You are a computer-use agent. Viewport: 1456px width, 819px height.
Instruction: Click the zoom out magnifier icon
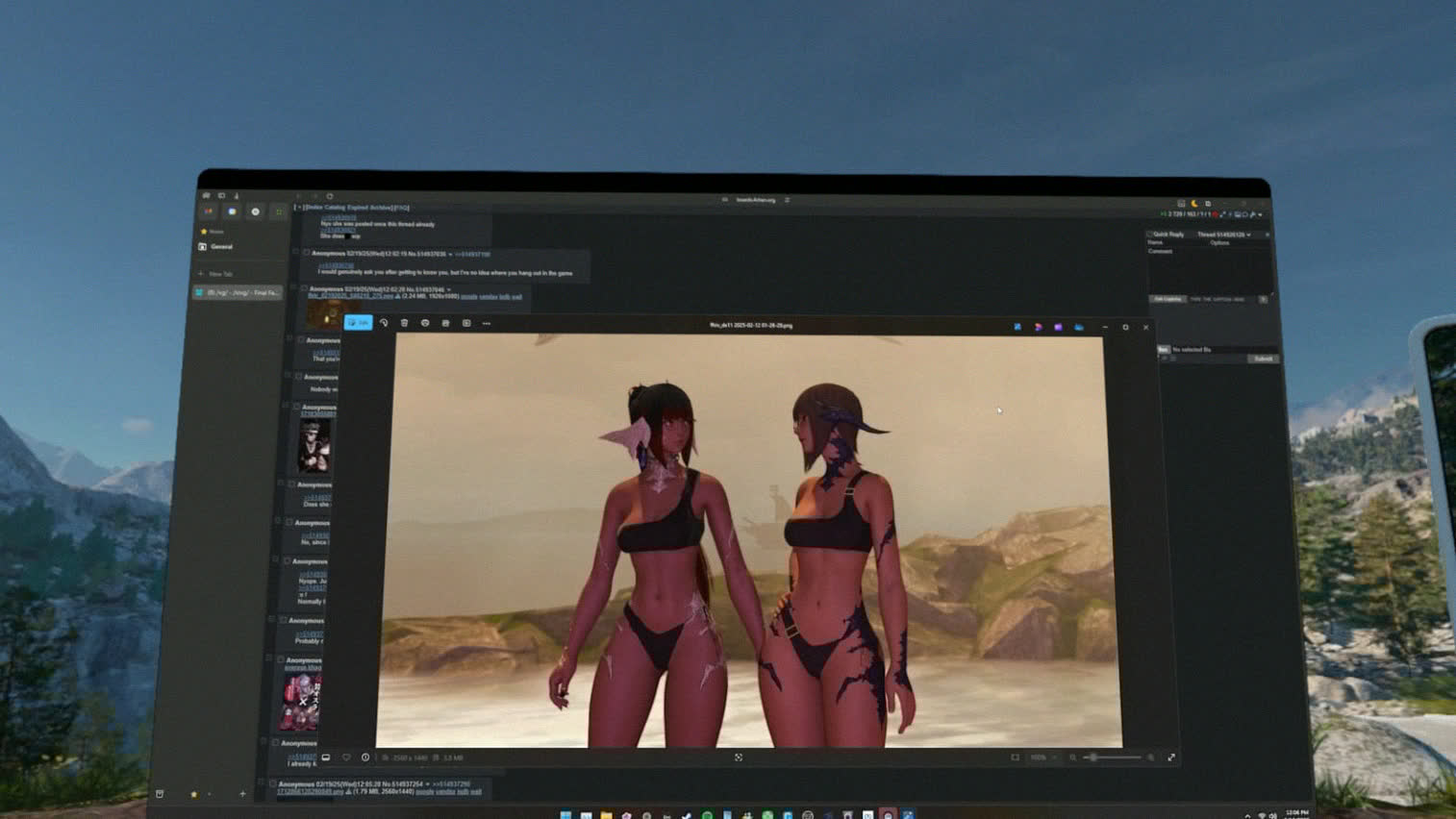pyautogui.click(x=1073, y=757)
